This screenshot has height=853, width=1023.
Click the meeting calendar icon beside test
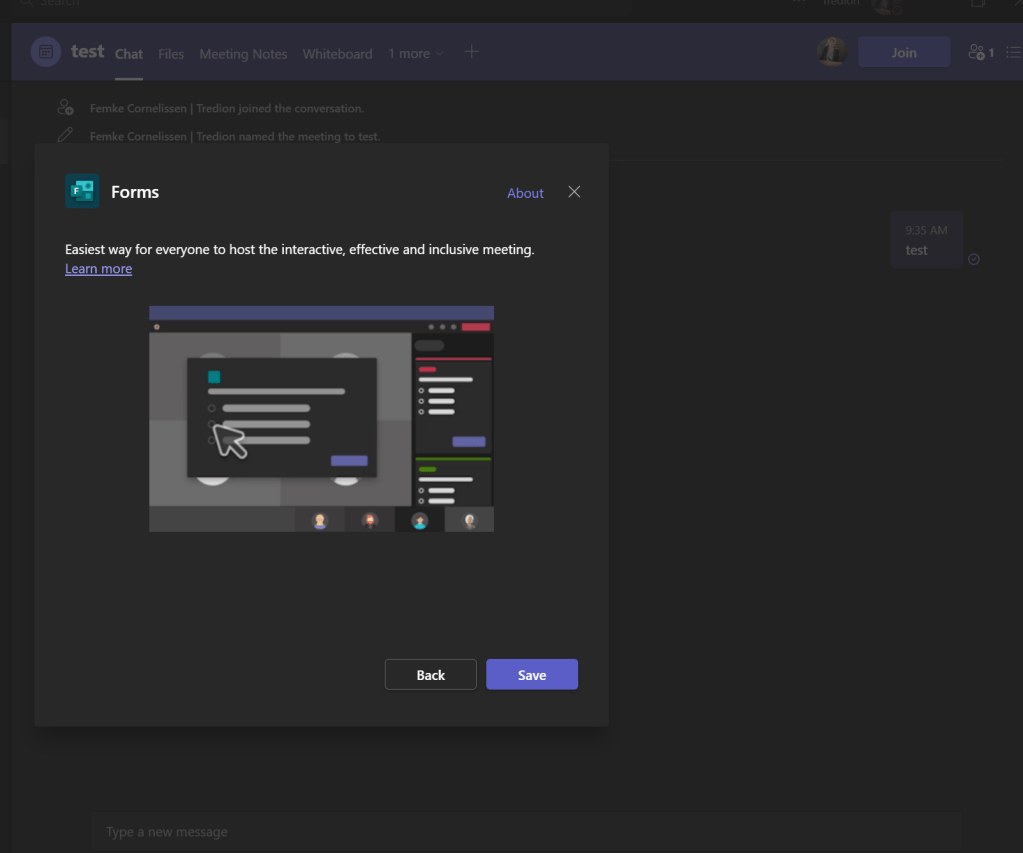click(46, 52)
